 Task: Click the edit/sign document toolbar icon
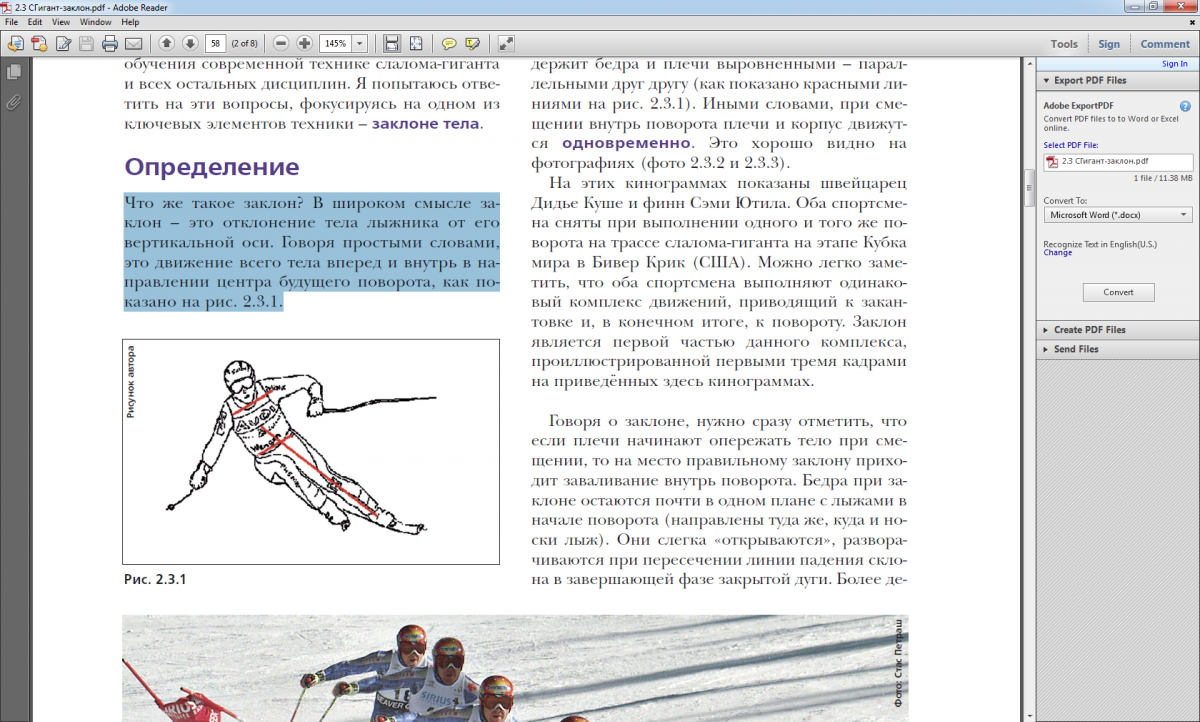(63, 43)
